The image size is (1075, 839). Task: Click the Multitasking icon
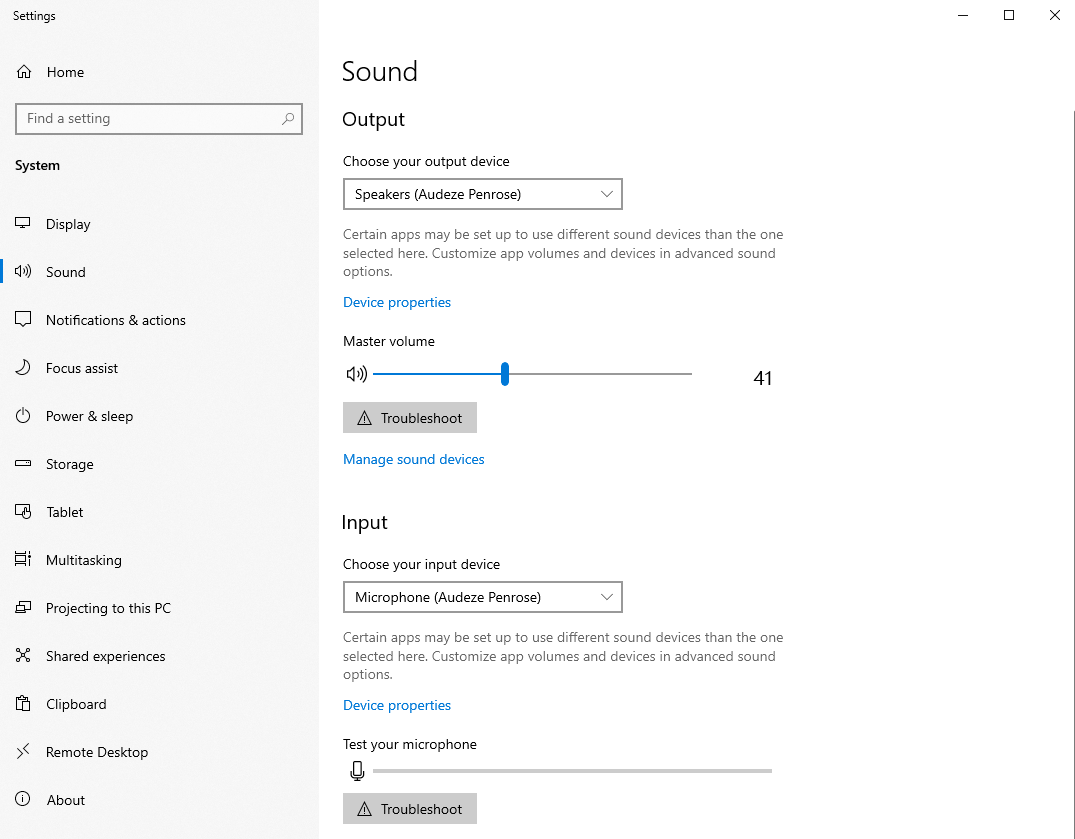point(23,559)
